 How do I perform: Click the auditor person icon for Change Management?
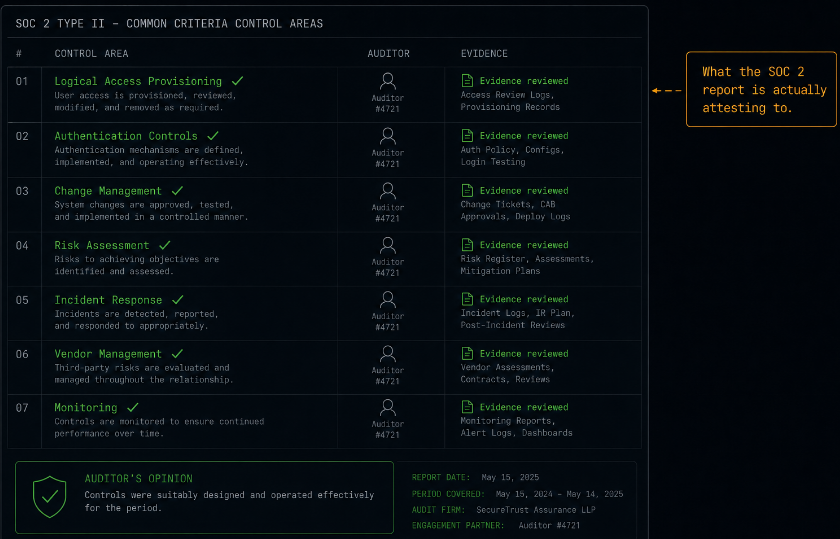388,191
